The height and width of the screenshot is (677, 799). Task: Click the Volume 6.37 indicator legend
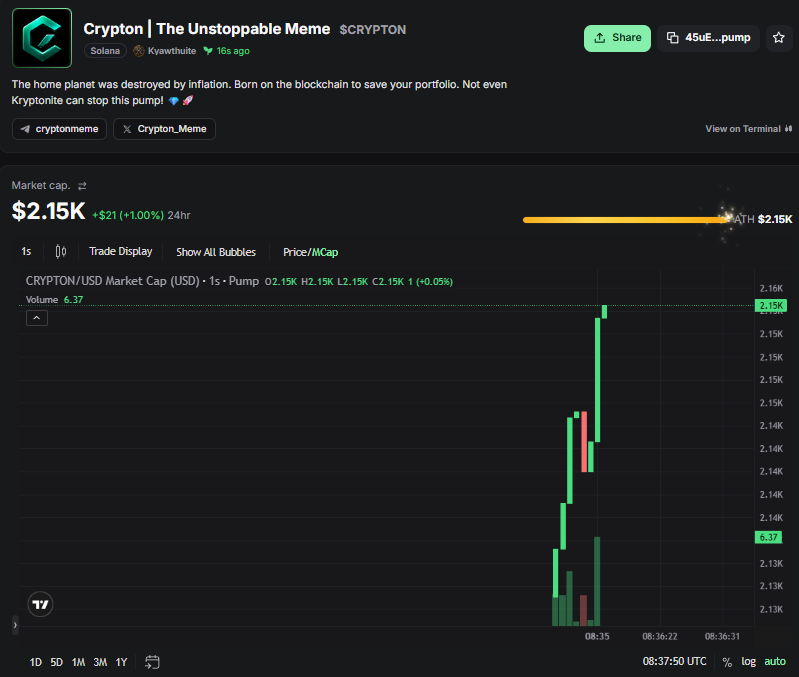tap(55, 300)
